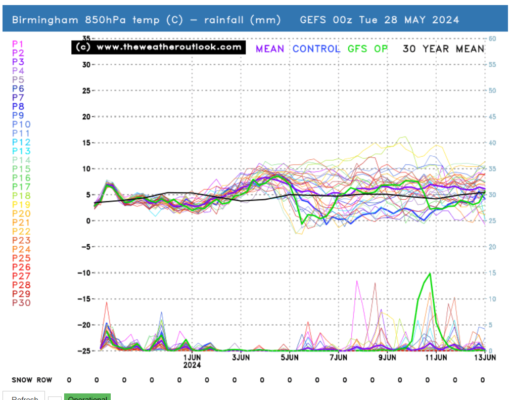Select ensemble member P21 in legend
The image size is (511, 400).
pyautogui.click(x=21, y=223)
